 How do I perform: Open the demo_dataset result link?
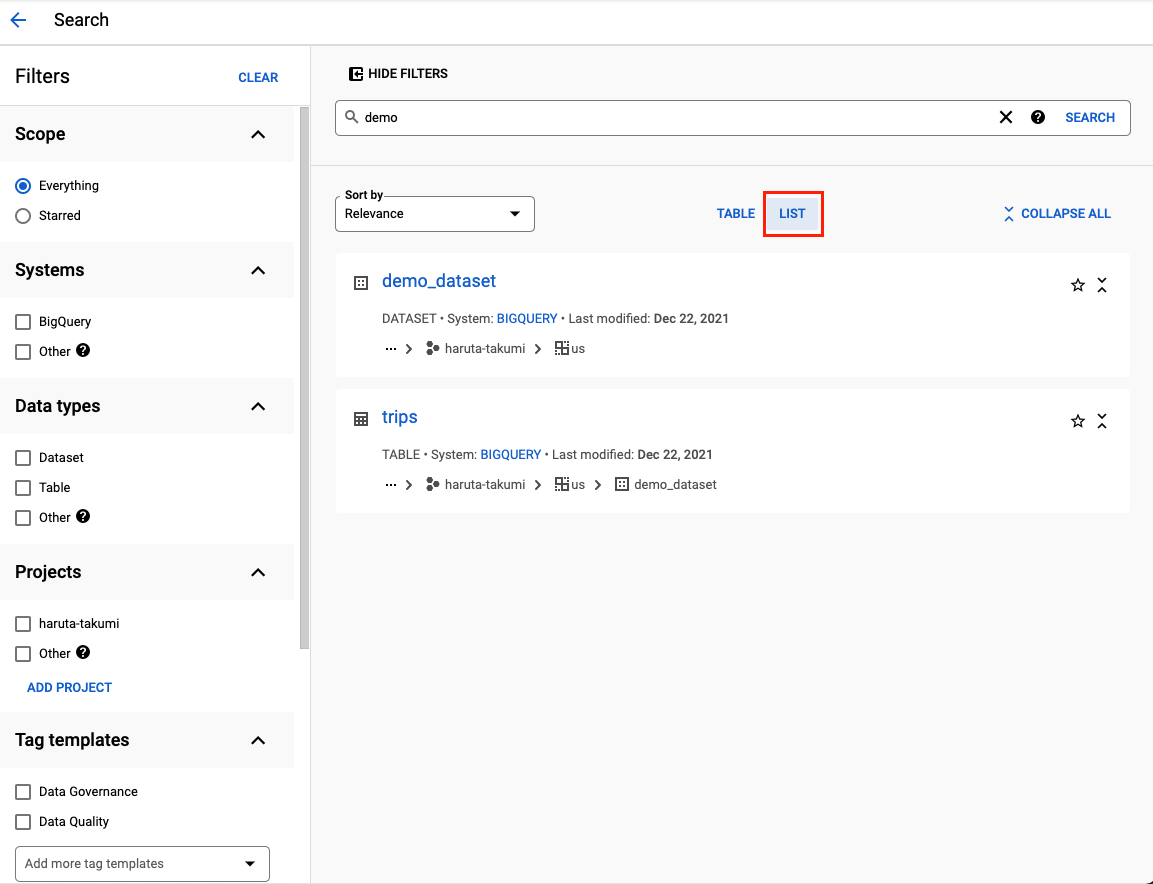(438, 281)
